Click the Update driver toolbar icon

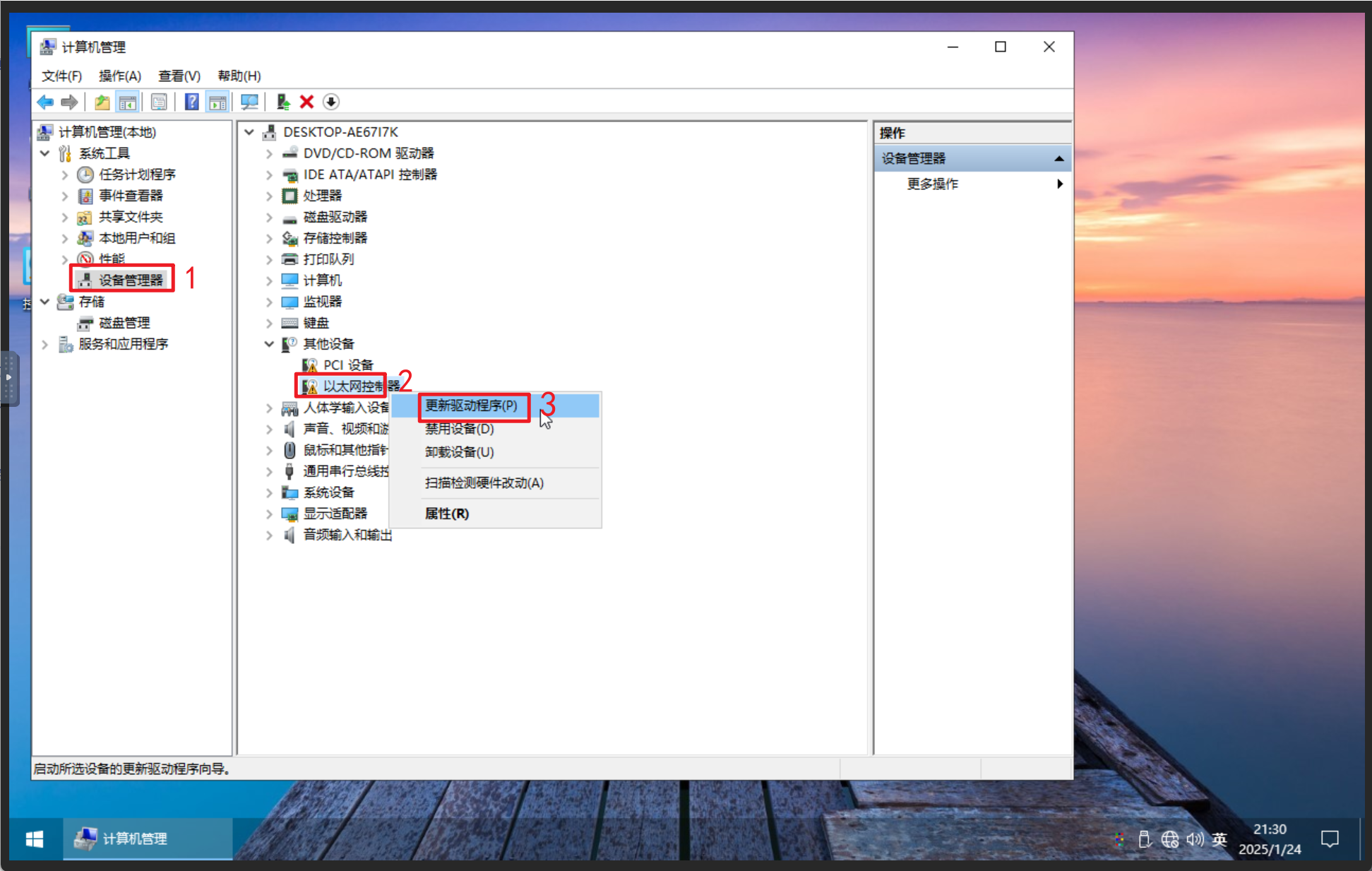[283, 102]
